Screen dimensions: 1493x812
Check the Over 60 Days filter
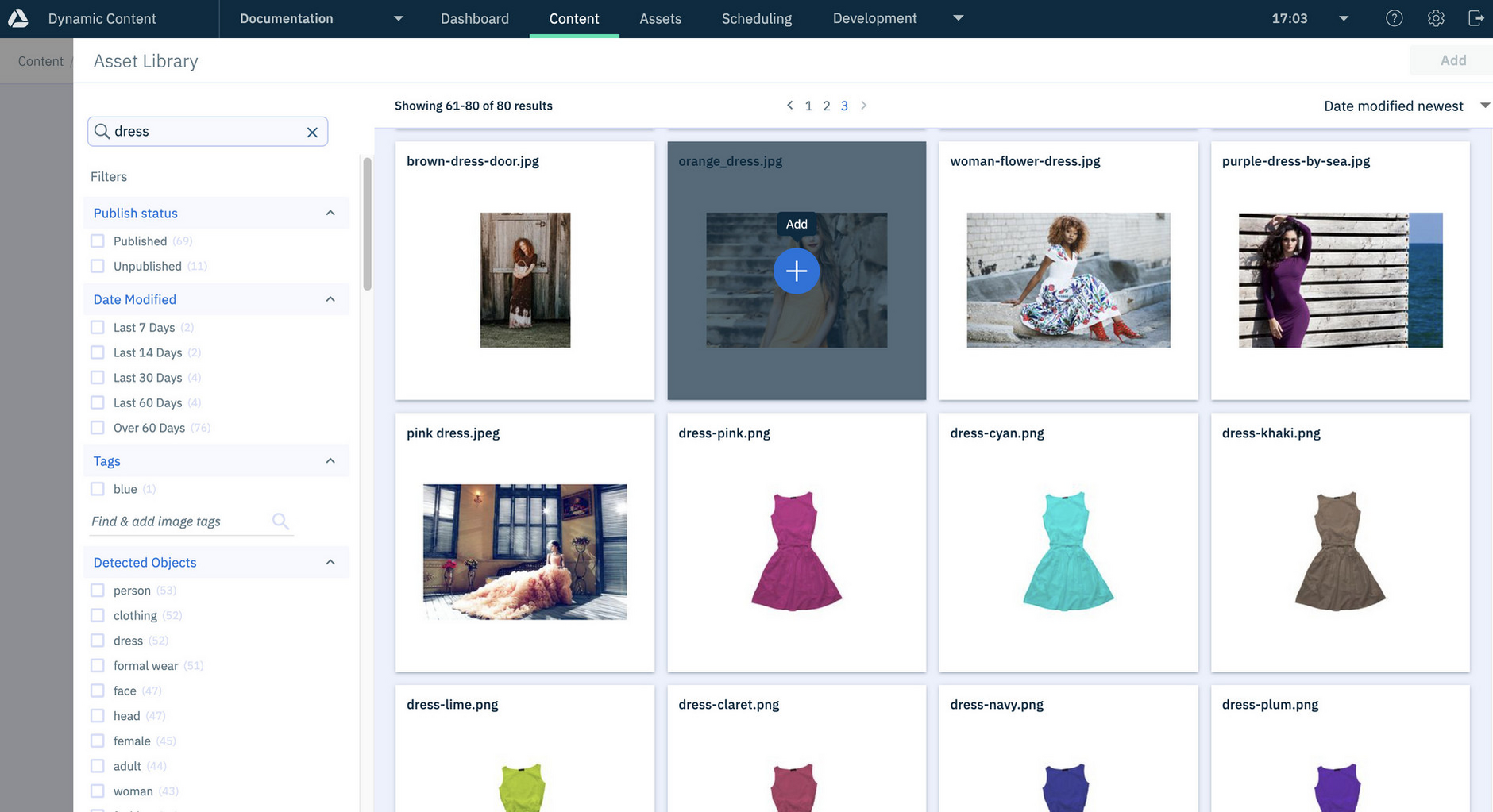pos(98,428)
